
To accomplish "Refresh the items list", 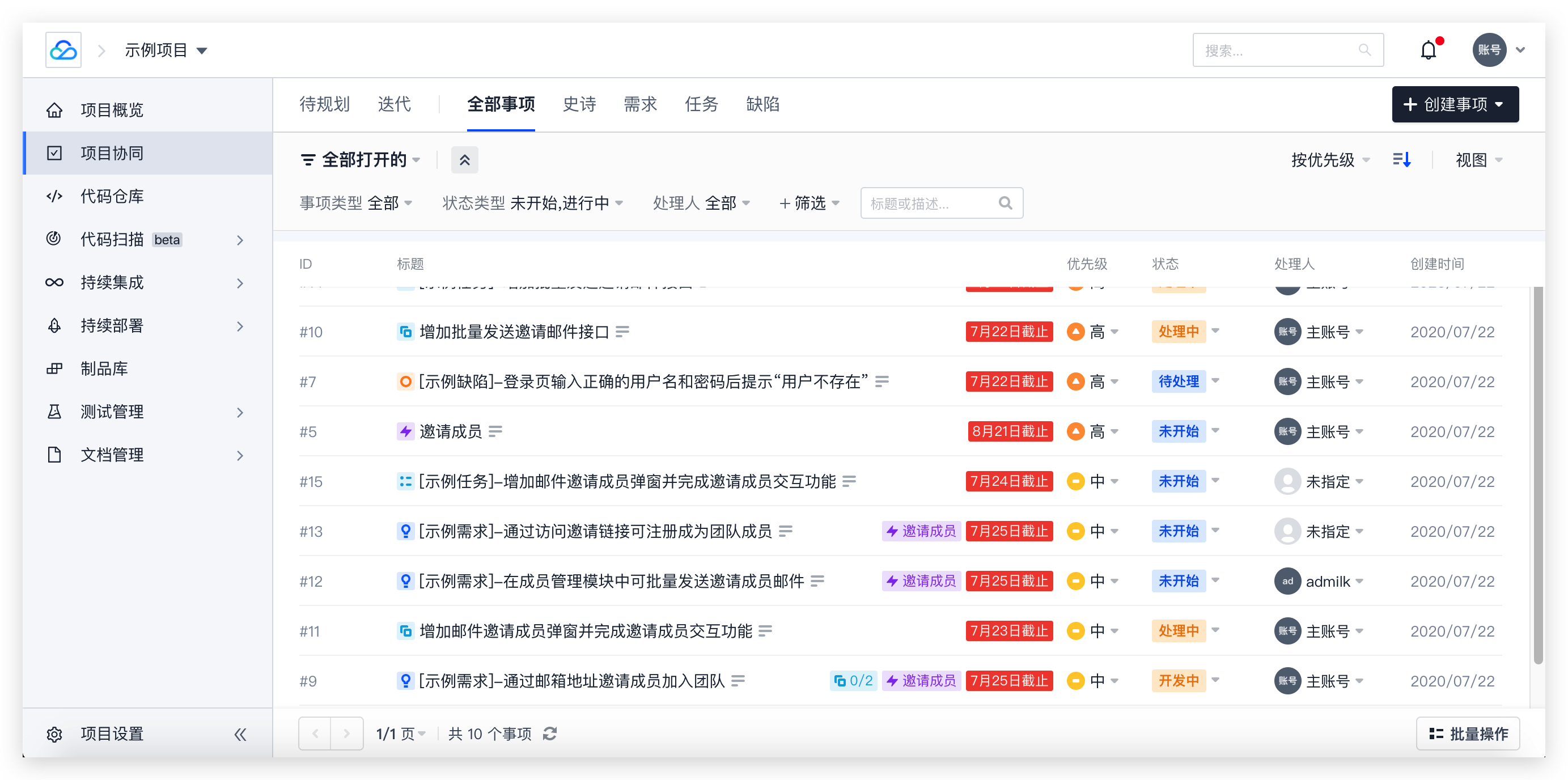I will (550, 734).
